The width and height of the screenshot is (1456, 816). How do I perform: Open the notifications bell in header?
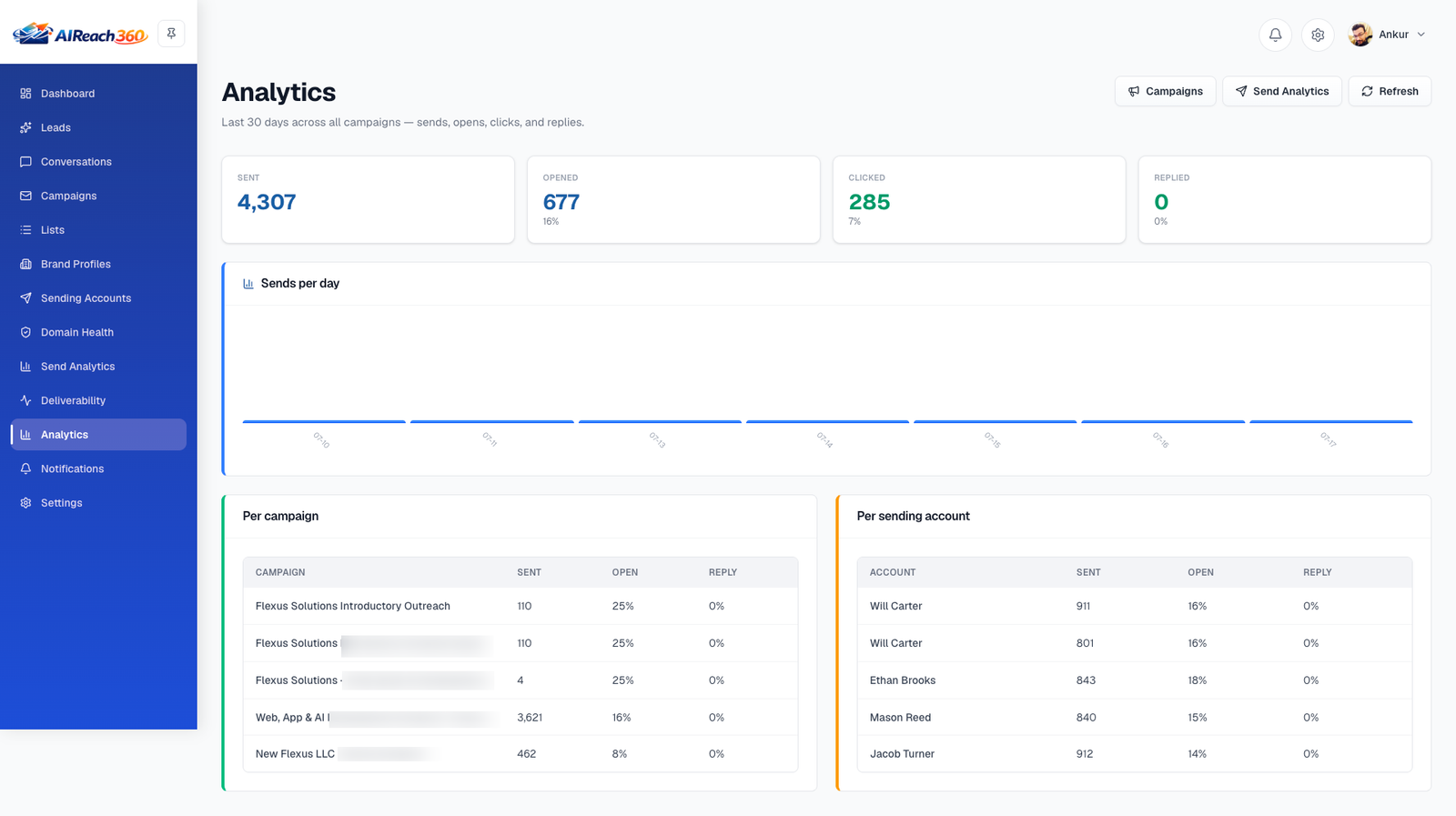coord(1275,35)
